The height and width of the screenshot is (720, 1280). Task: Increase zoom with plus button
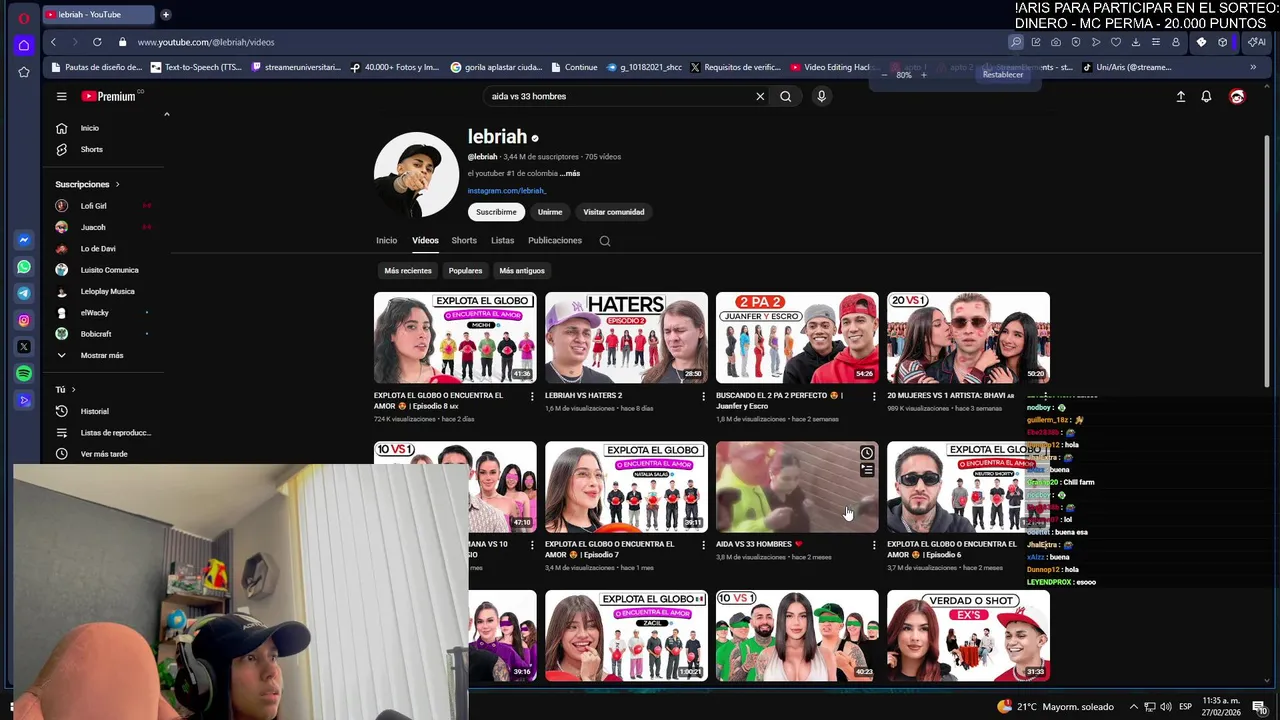point(924,75)
